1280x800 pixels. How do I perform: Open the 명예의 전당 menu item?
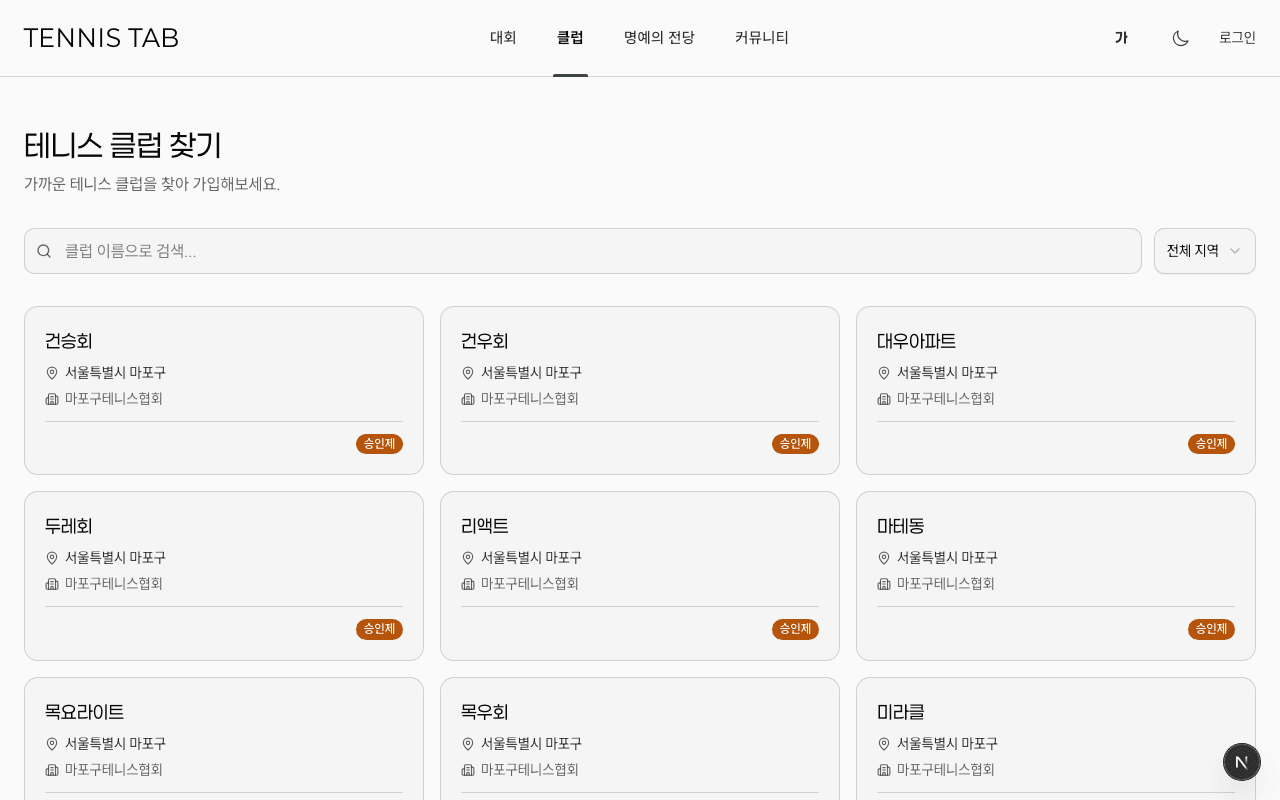[x=659, y=37]
